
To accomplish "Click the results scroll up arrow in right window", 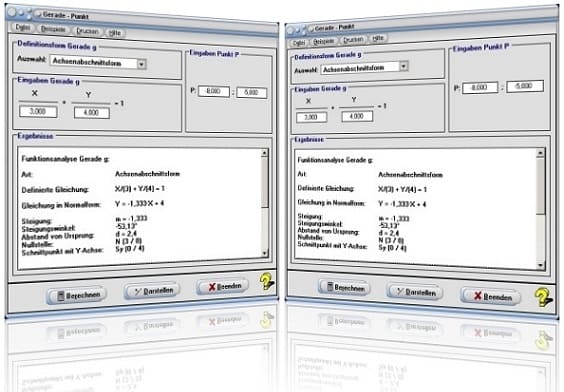I will (x=540, y=153).
